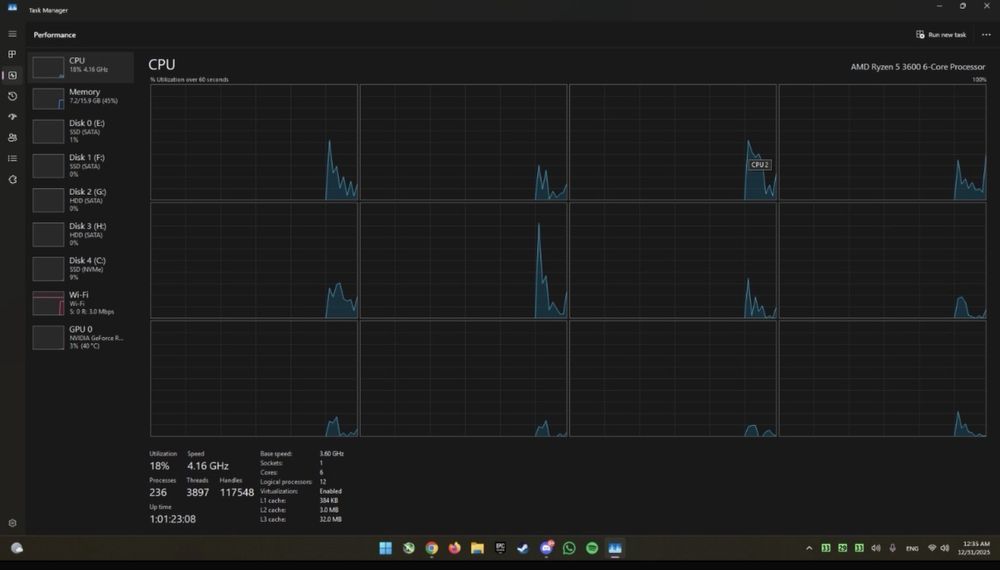Open the Startup apps page icon
Viewport: 1000px width, 570px height.
pos(12,117)
